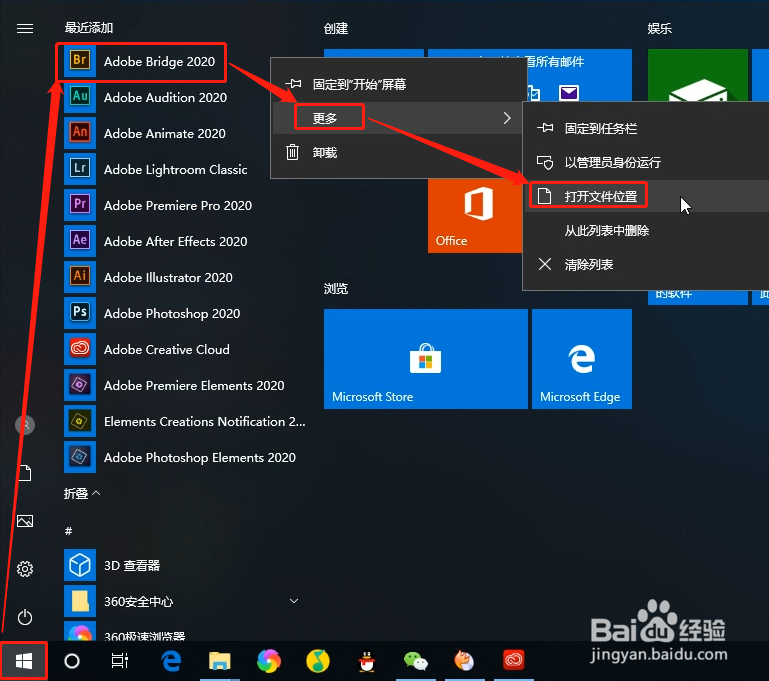Click the # alphabet index header

coord(69,530)
